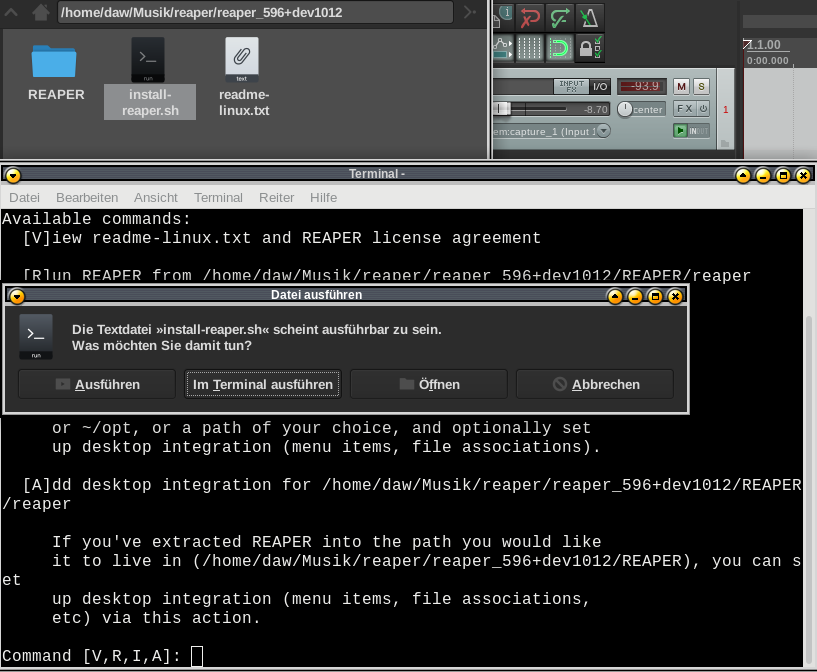Click the terminal Command [V,R,I,A] prompt
The height and width of the screenshot is (672, 817).
coord(91,656)
